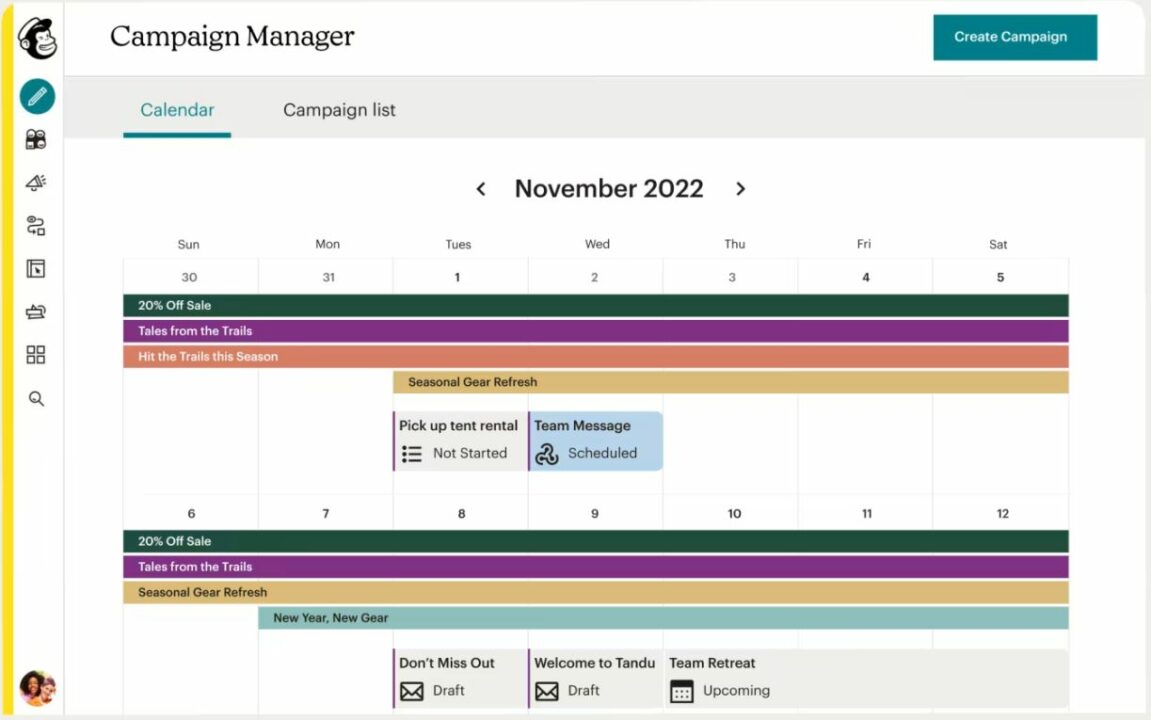Switch to the Calendar tab
Viewport: 1151px width, 720px height.
click(x=177, y=110)
